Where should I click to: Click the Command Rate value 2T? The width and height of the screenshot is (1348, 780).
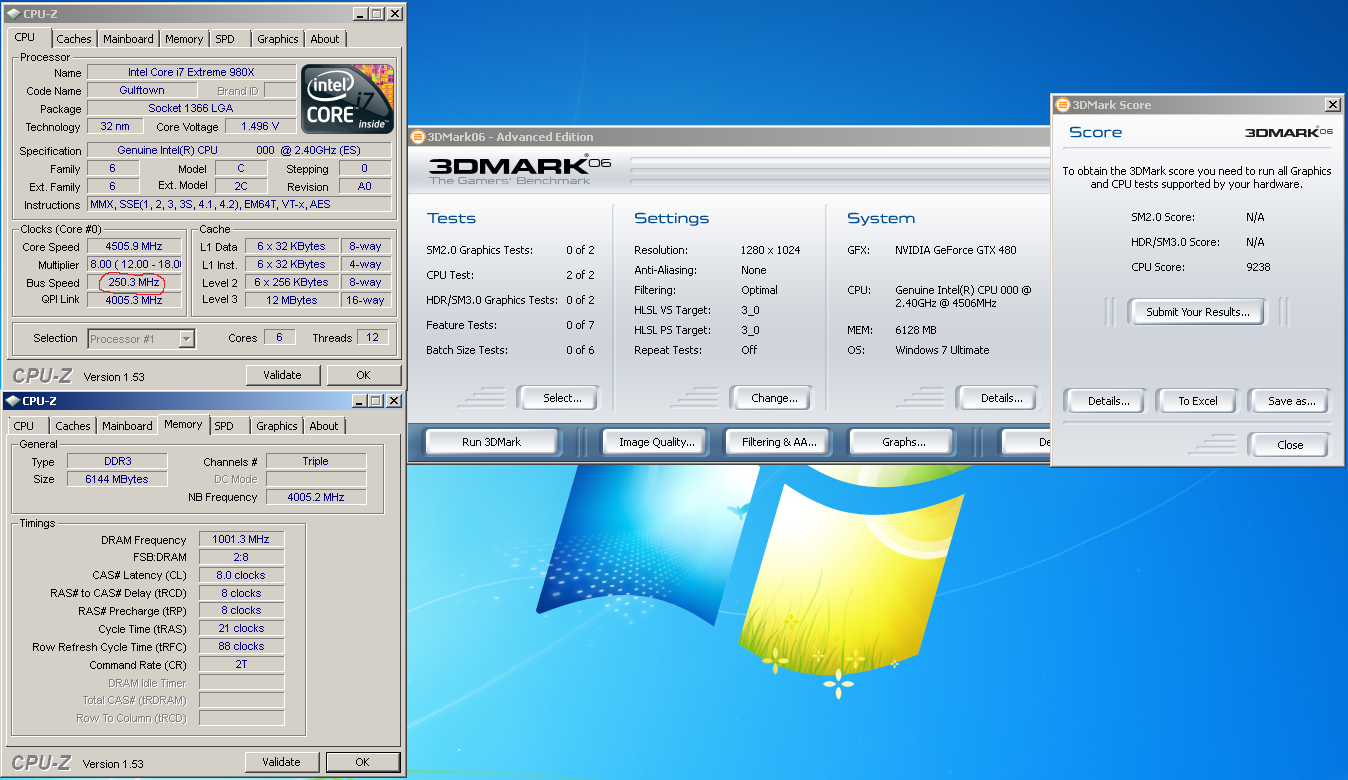tap(241, 664)
